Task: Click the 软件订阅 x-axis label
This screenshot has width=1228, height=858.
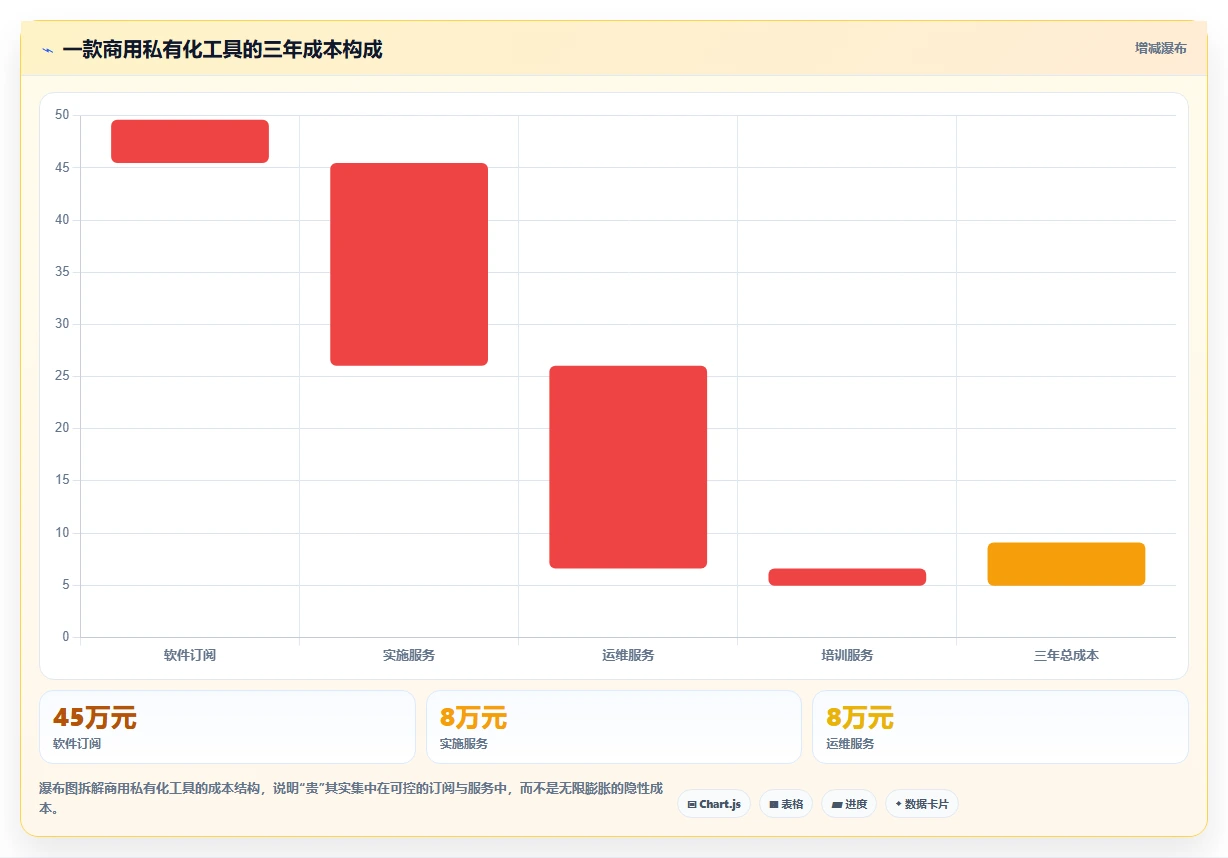Action: (190, 655)
